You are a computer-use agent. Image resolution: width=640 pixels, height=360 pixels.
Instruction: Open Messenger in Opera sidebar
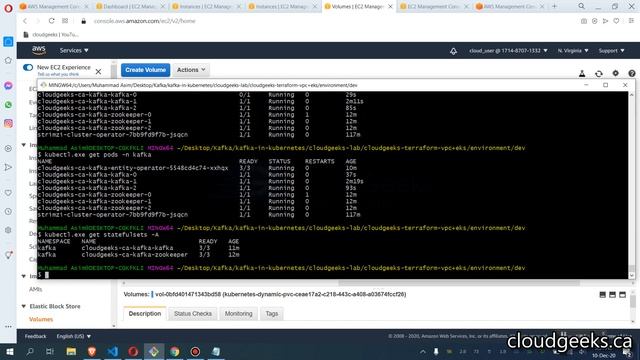[8, 86]
